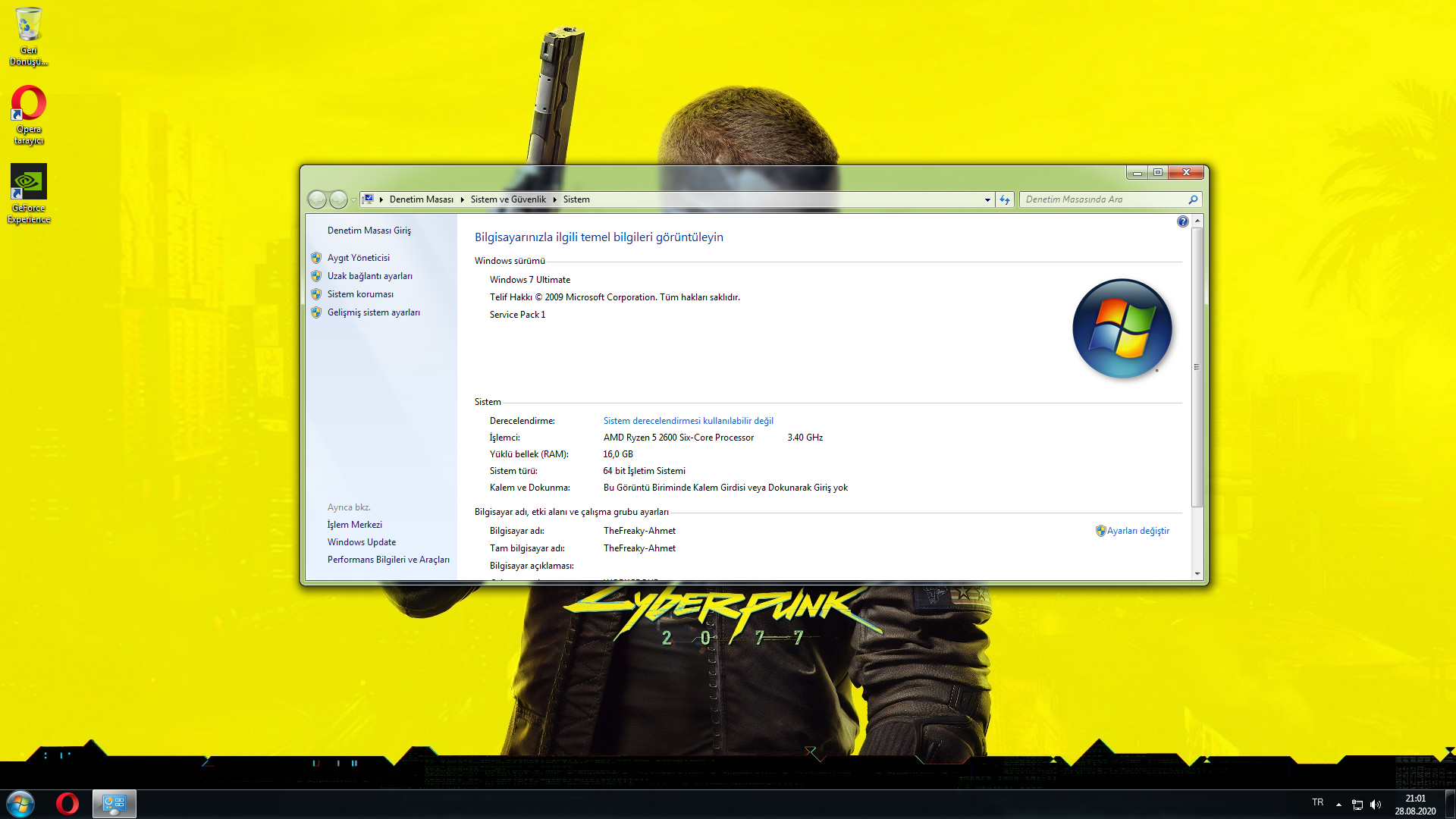
Task: Click the volume speaker tray icon
Action: pyautogui.click(x=1376, y=805)
